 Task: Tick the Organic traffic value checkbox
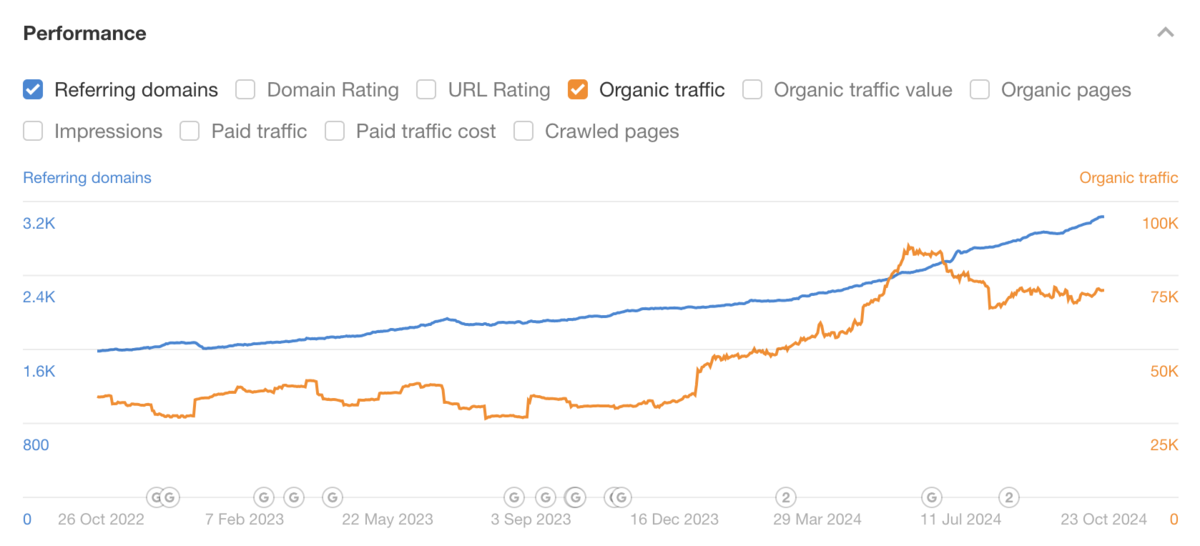tap(753, 90)
